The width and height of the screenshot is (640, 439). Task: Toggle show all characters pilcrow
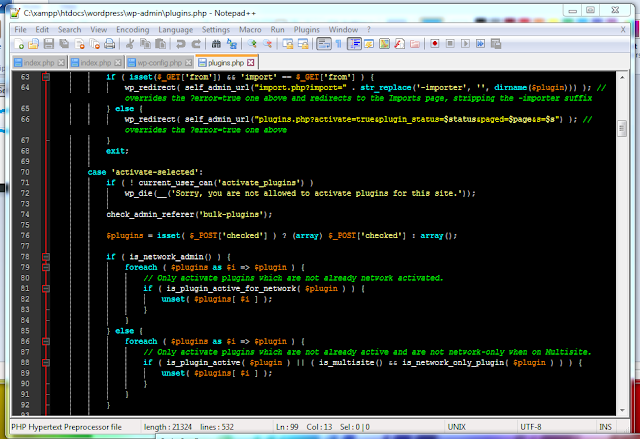coord(338,44)
